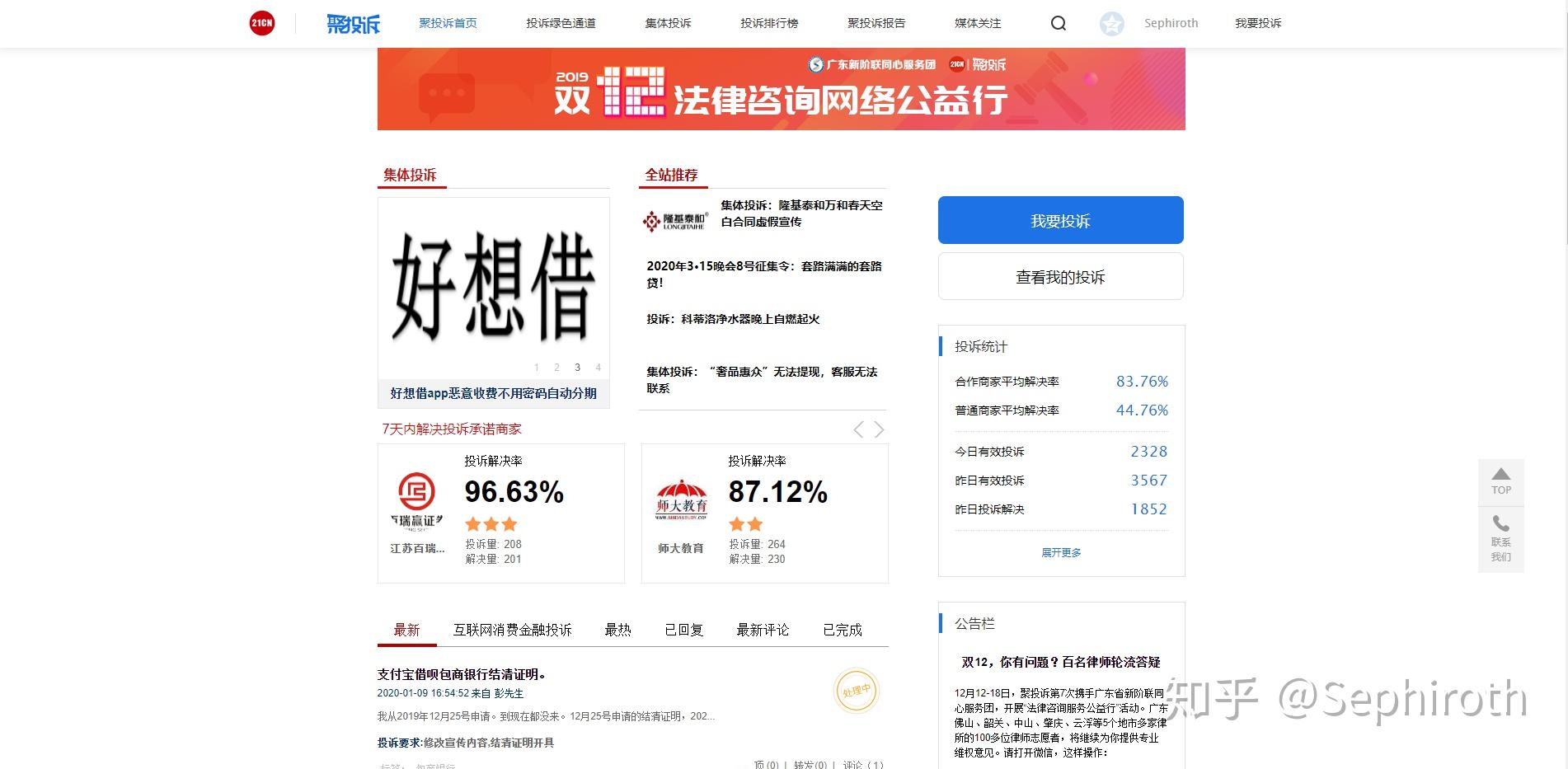
Task: Switch carousel to slide 2
Action: 556,368
